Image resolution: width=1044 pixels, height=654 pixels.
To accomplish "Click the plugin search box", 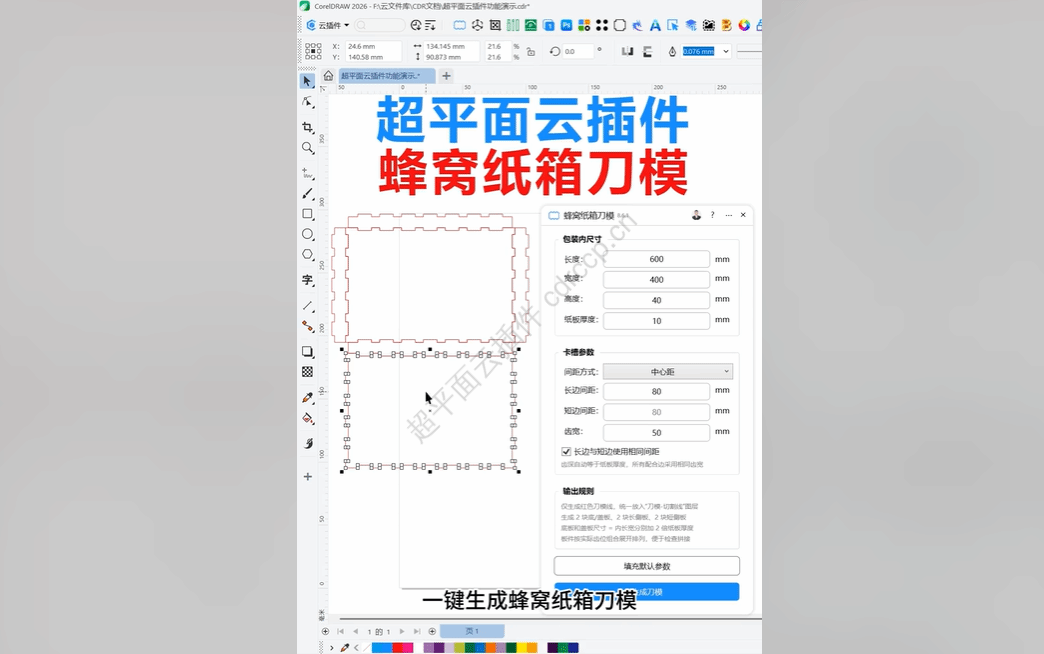I will [x=380, y=25].
